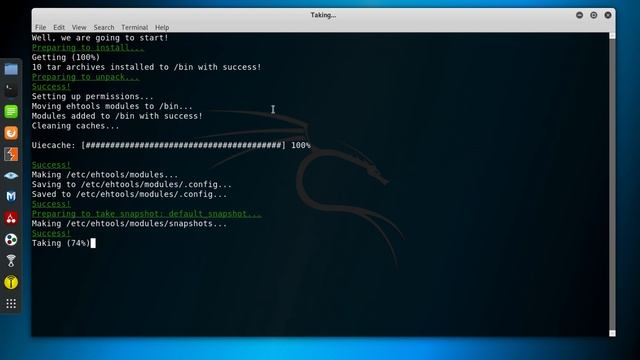Launch the Terminal icon in the dock
The image size is (640, 360).
point(11,90)
